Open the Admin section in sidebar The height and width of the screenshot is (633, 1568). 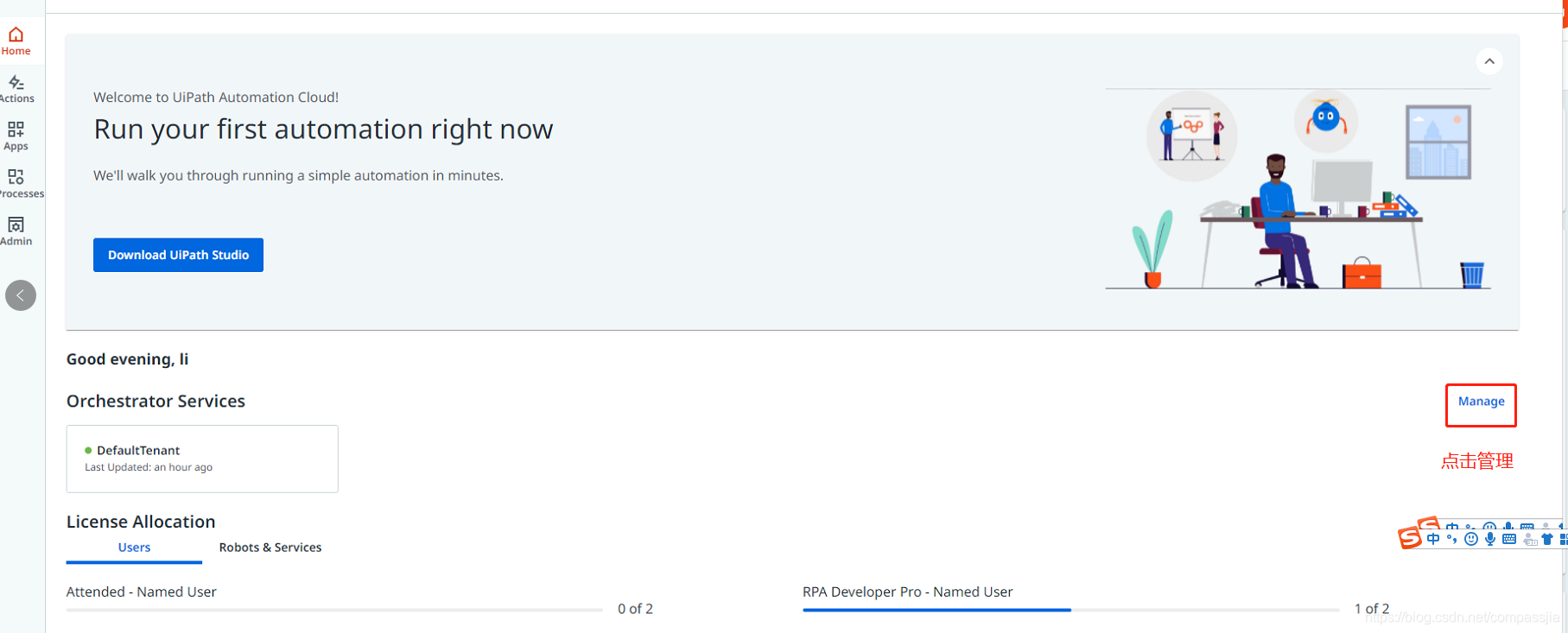point(16,231)
